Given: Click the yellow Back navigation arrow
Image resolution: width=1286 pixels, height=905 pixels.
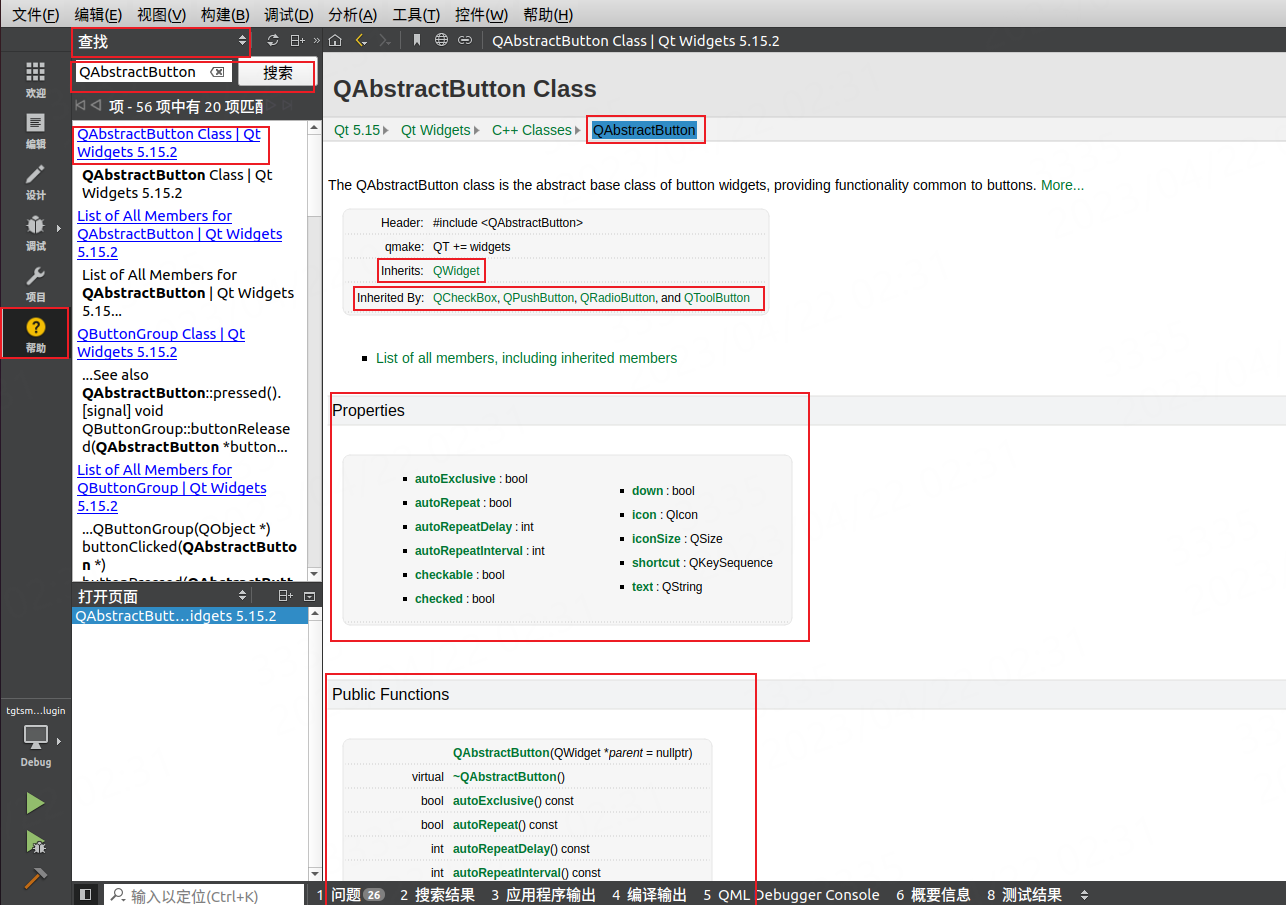Looking at the screenshot, I should point(361,40).
